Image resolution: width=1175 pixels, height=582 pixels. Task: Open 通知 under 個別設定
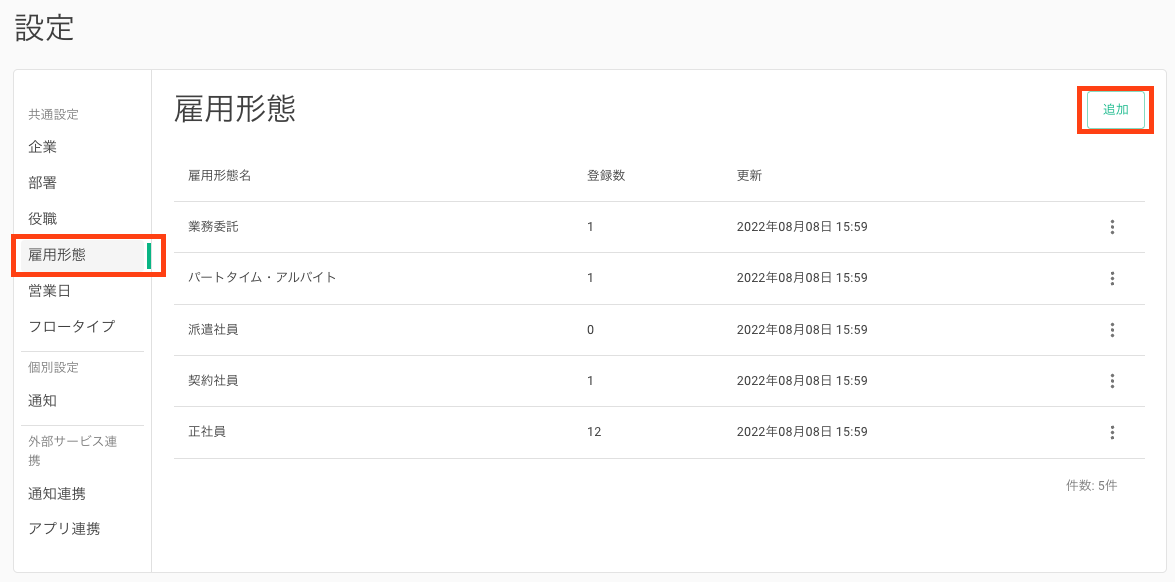43,401
